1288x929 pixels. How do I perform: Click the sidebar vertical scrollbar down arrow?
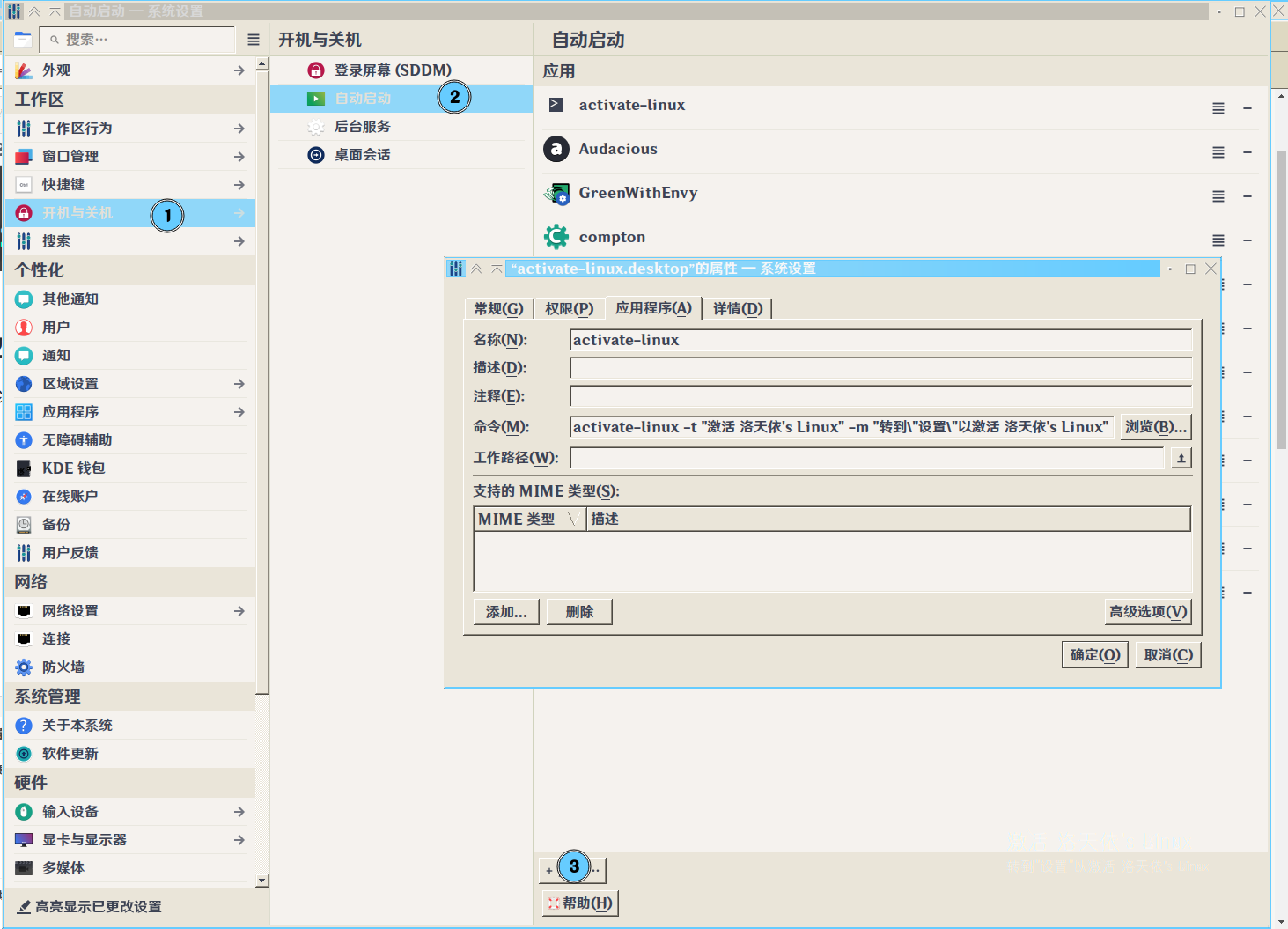(262, 881)
